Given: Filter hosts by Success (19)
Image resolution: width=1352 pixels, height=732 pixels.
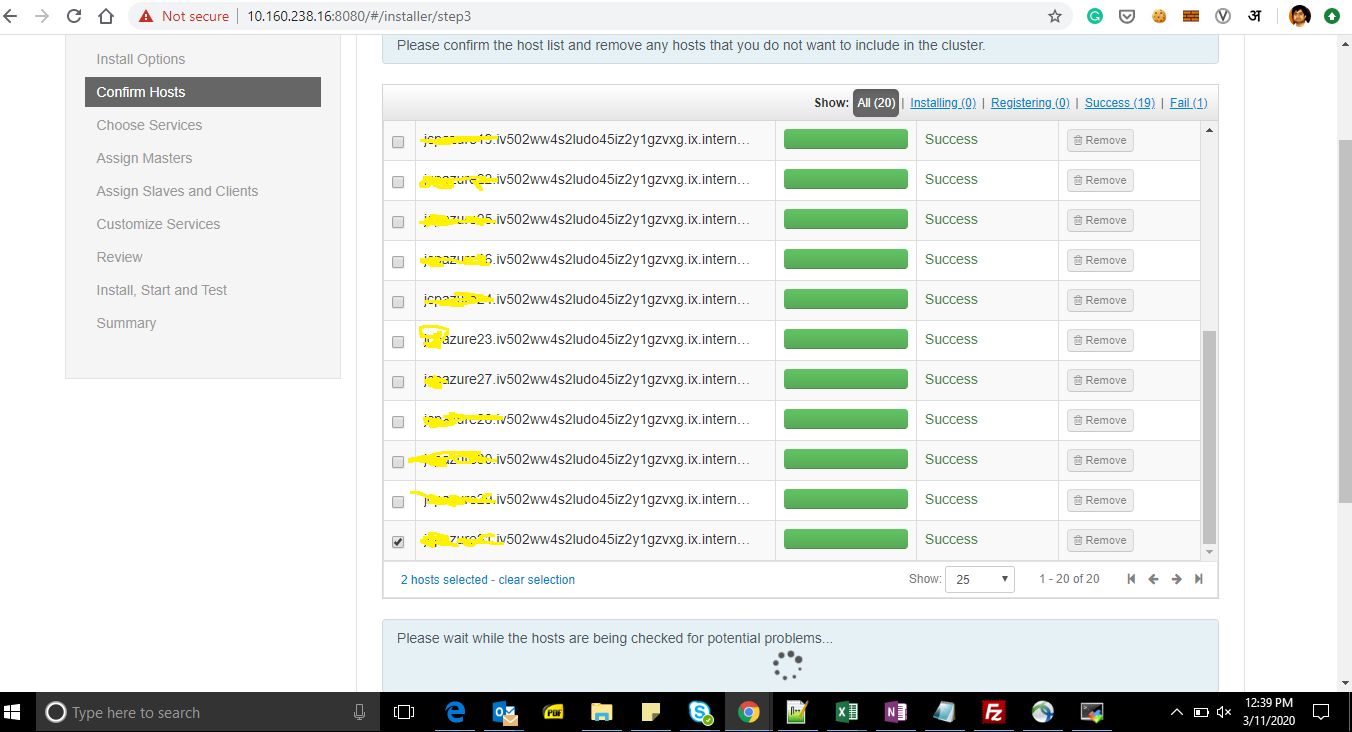Looking at the screenshot, I should click(1119, 102).
